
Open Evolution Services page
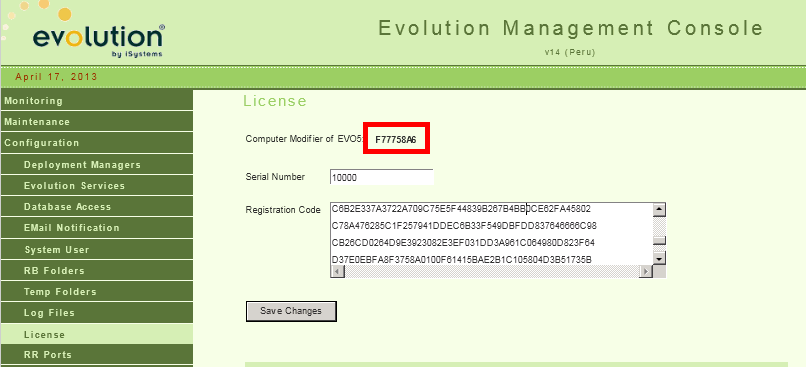click(x=97, y=186)
